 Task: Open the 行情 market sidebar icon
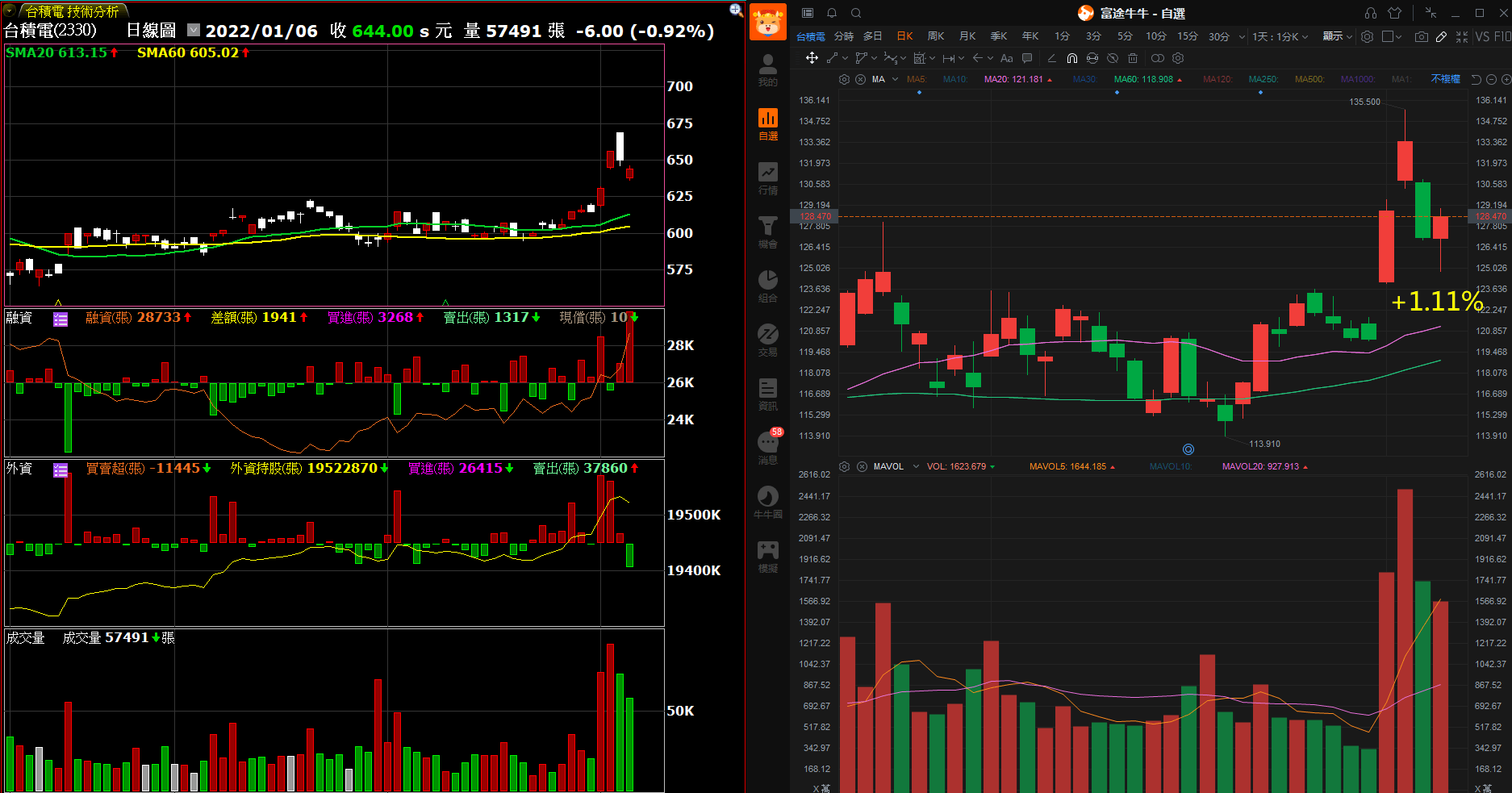tap(768, 178)
